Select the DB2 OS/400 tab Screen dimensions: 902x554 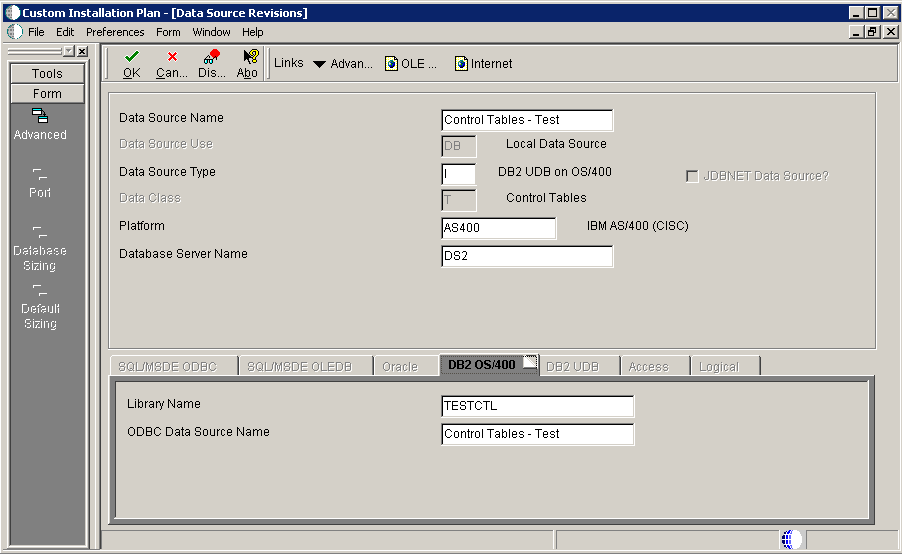pyautogui.click(x=489, y=365)
